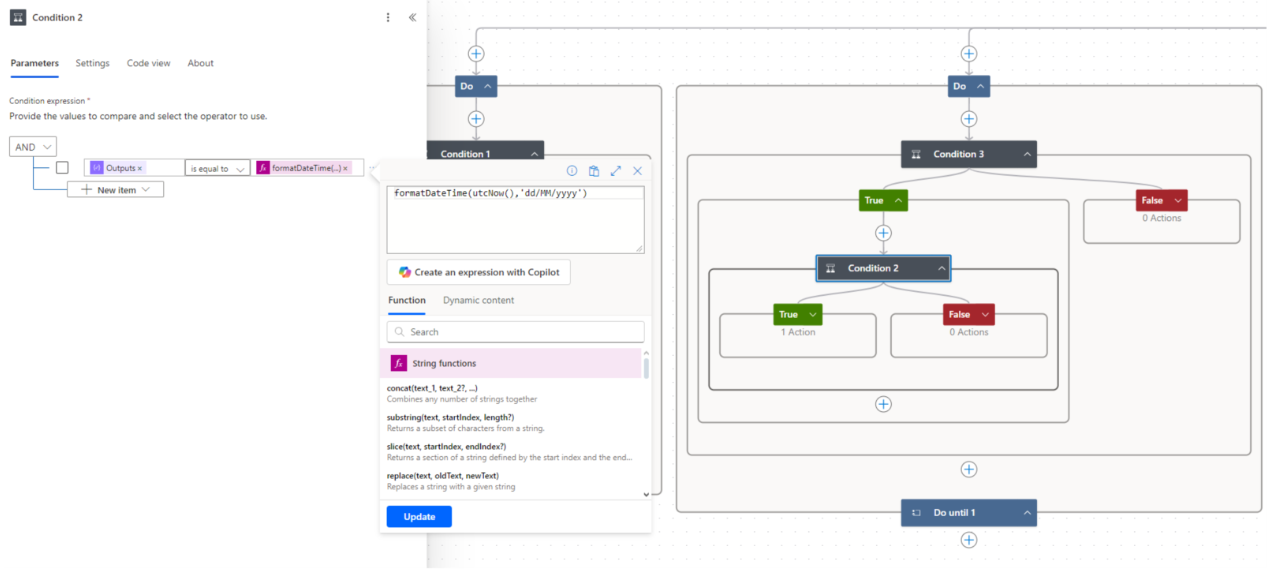Click the plus icon below Do until 1
The height and width of the screenshot is (570, 1269).
(968, 540)
